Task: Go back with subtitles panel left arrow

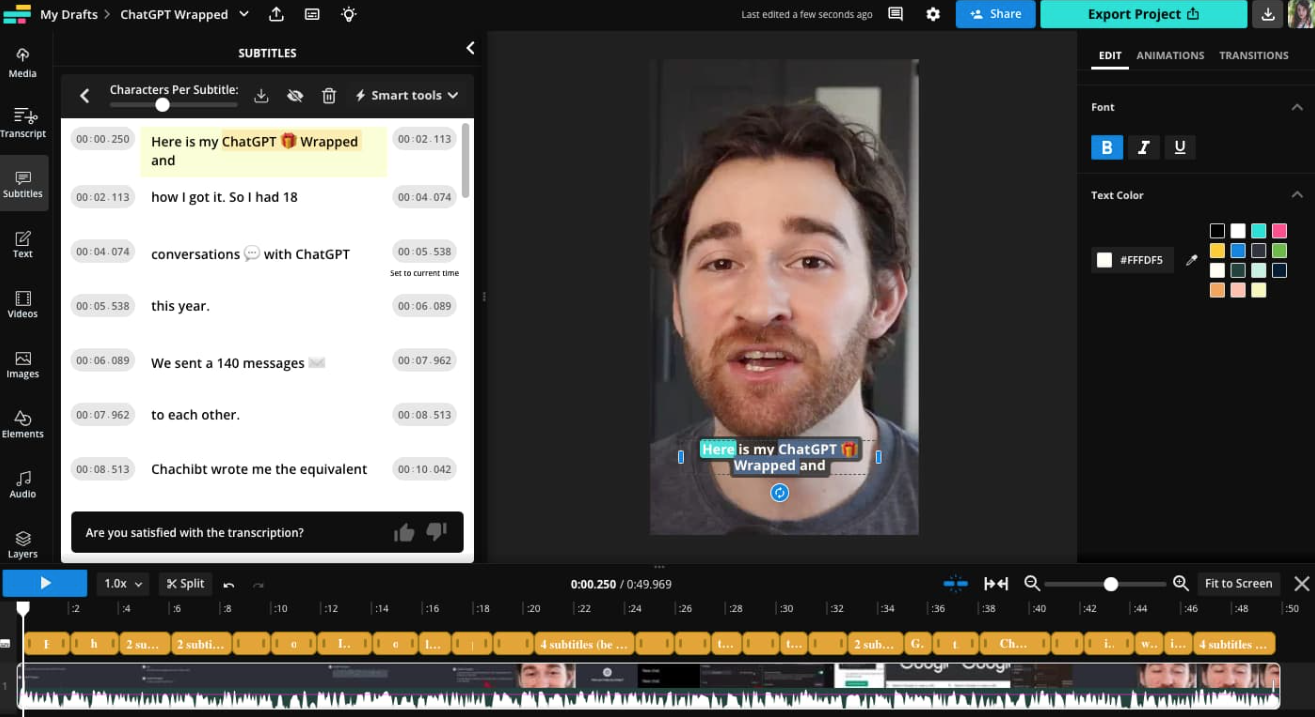Action: (x=85, y=95)
